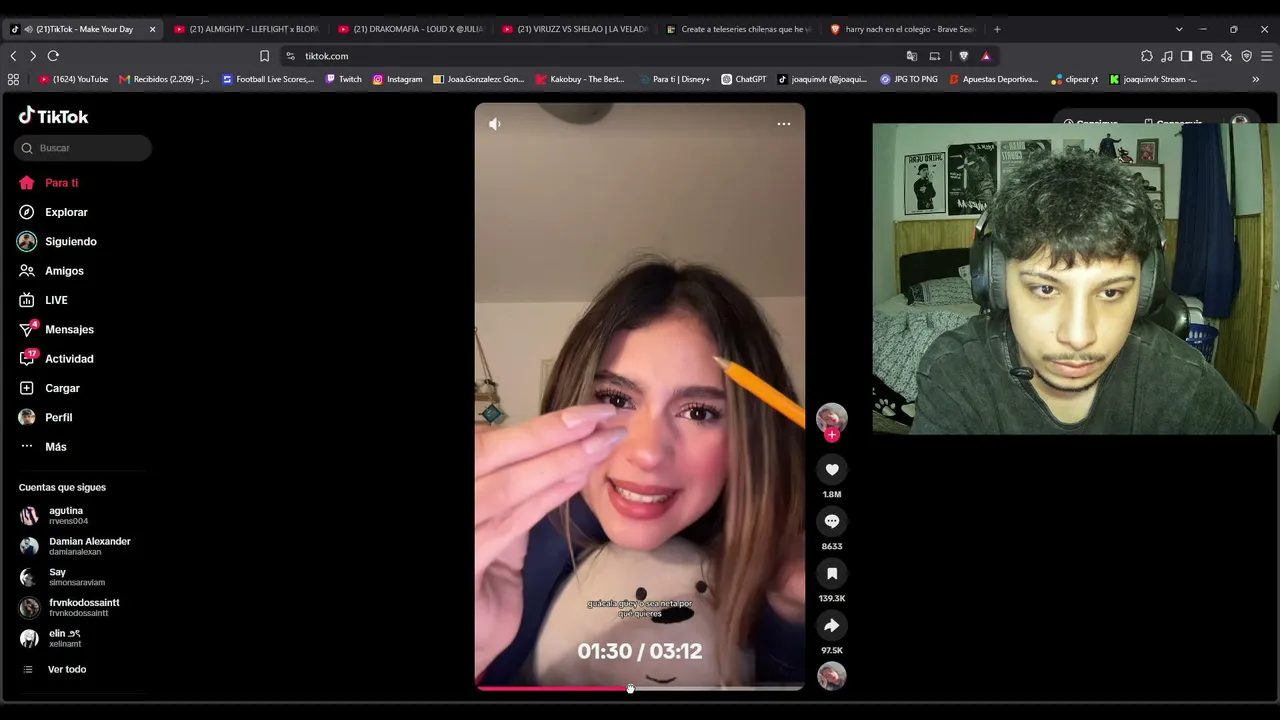
Task: Open the browser main menu
Action: 1266,56
